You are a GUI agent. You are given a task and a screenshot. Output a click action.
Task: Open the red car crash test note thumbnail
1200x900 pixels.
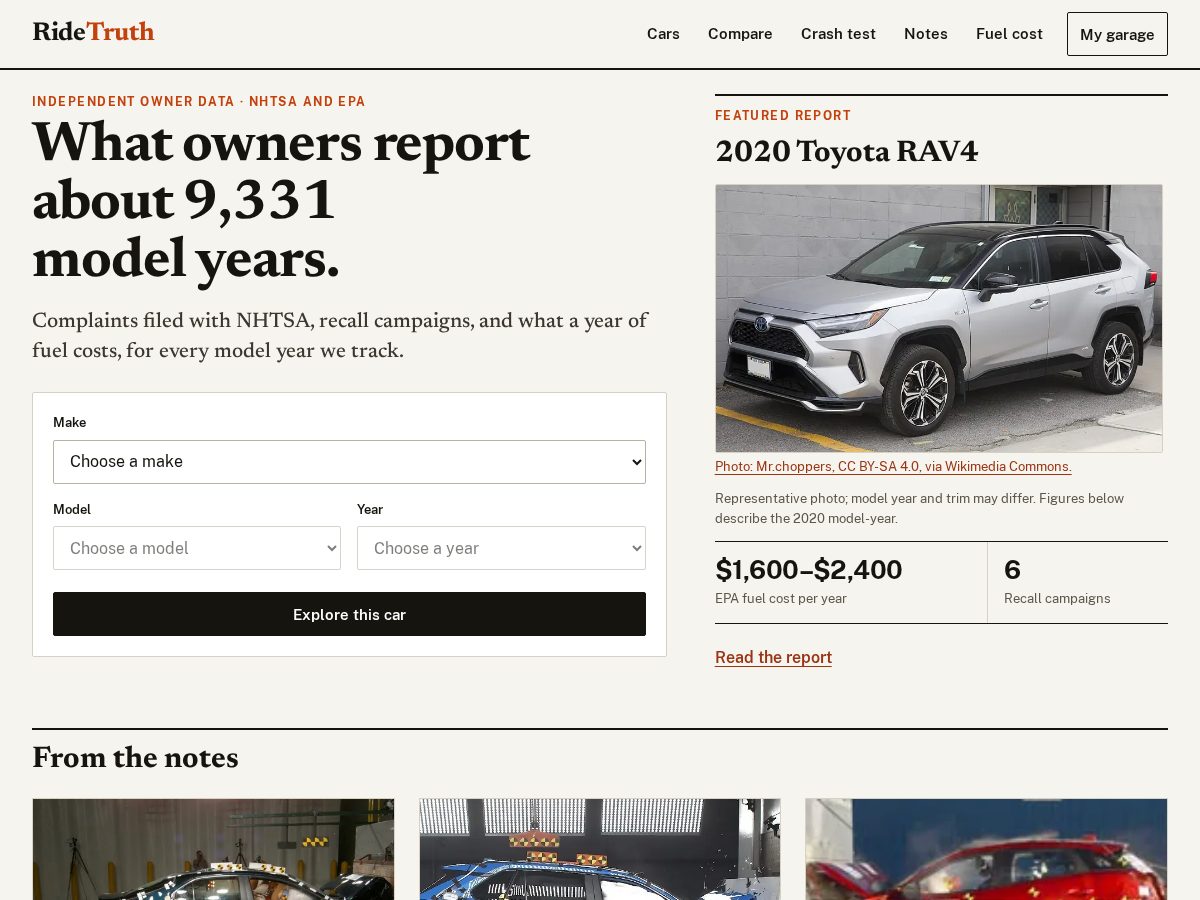coord(986,849)
